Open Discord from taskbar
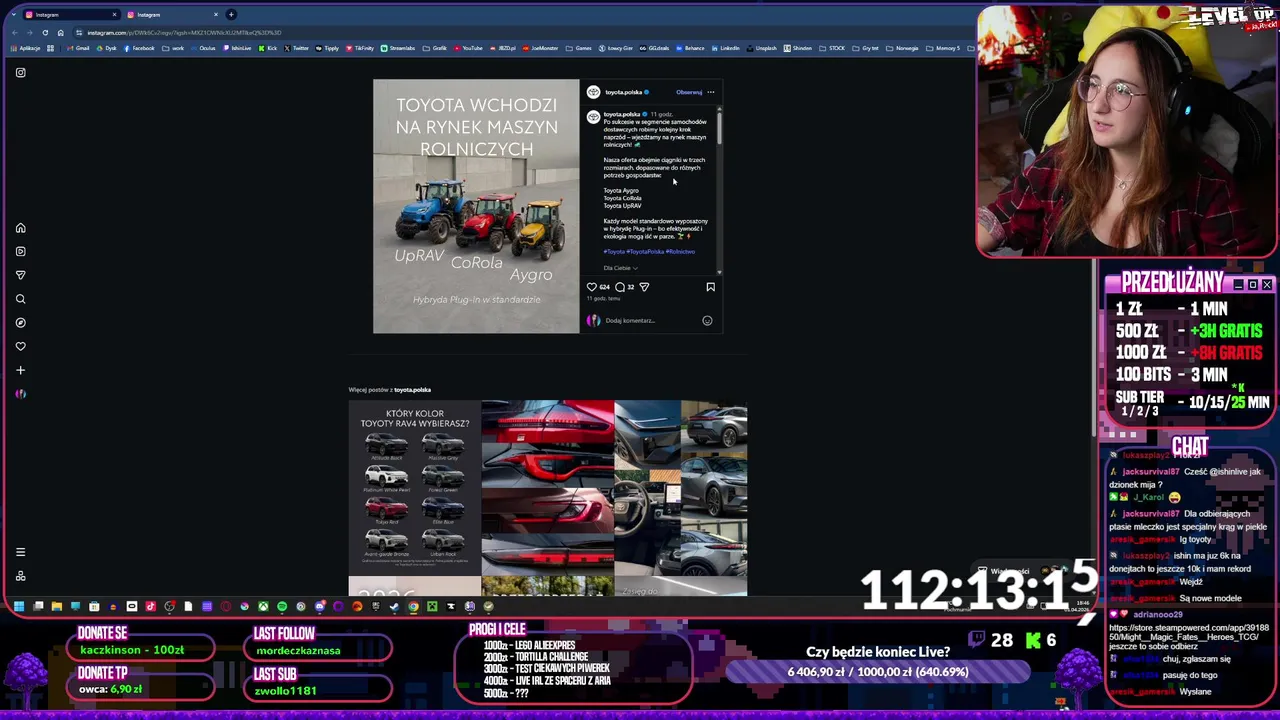 pyautogui.click(x=320, y=606)
